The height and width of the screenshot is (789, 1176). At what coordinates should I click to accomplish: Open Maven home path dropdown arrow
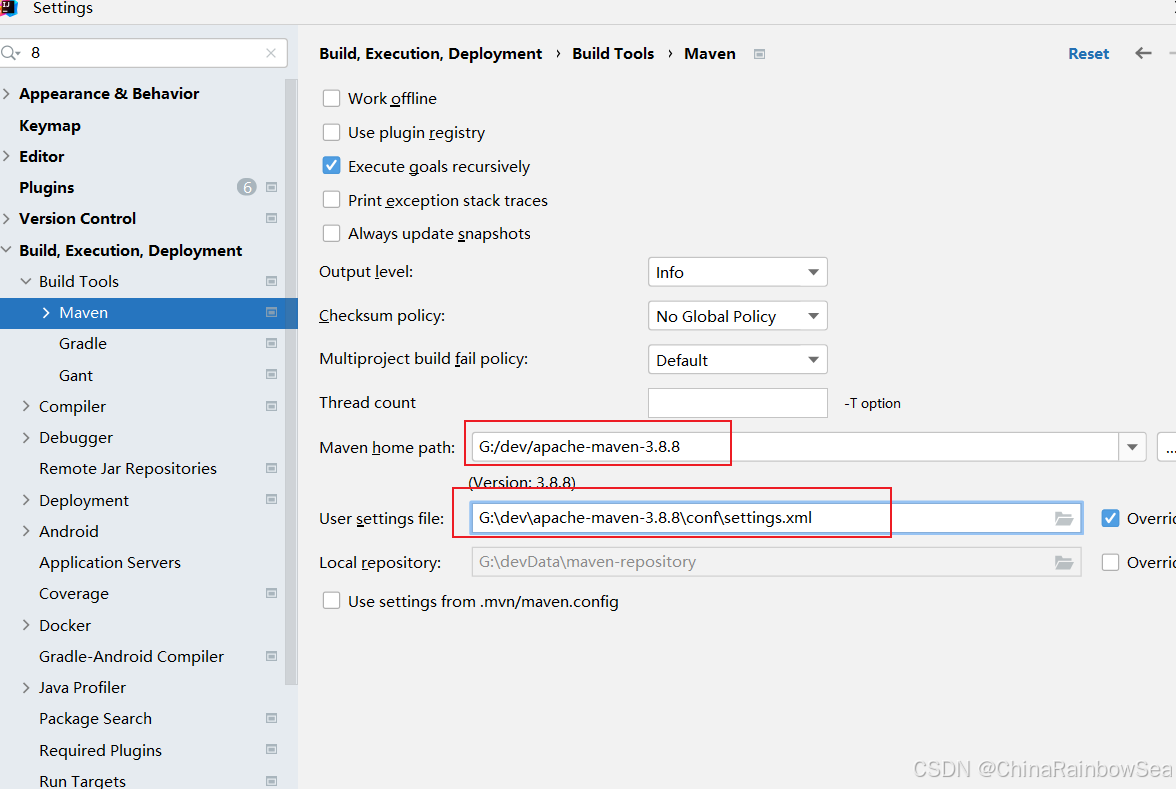pyautogui.click(x=1132, y=447)
